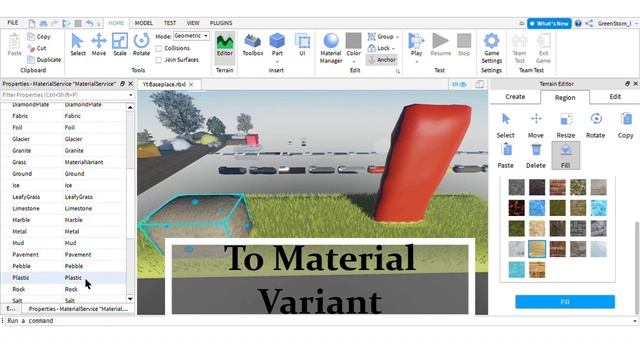Open the FILE menu
Viewport: 640px width, 360px height.
13,23
